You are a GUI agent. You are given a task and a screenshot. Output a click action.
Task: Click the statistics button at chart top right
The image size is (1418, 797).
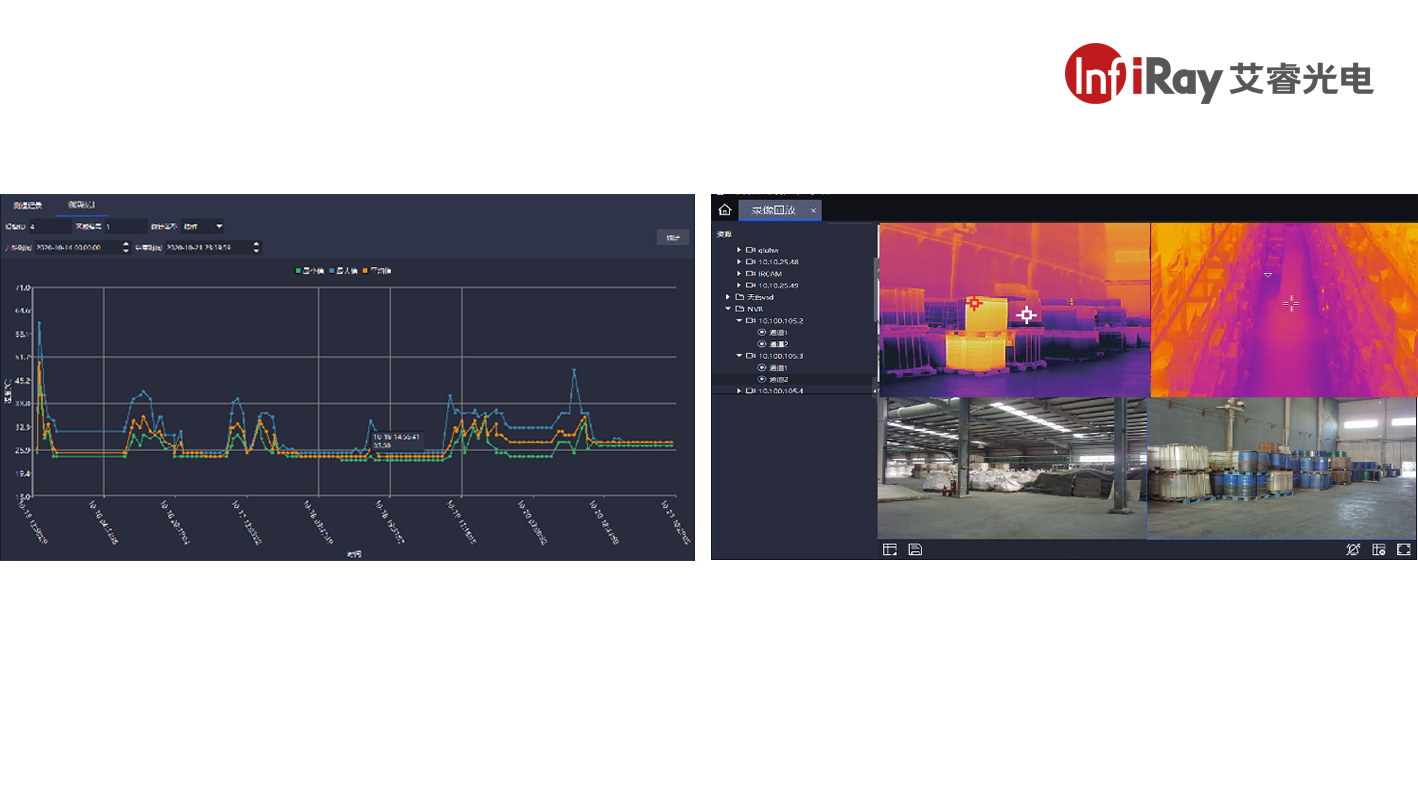click(x=673, y=237)
